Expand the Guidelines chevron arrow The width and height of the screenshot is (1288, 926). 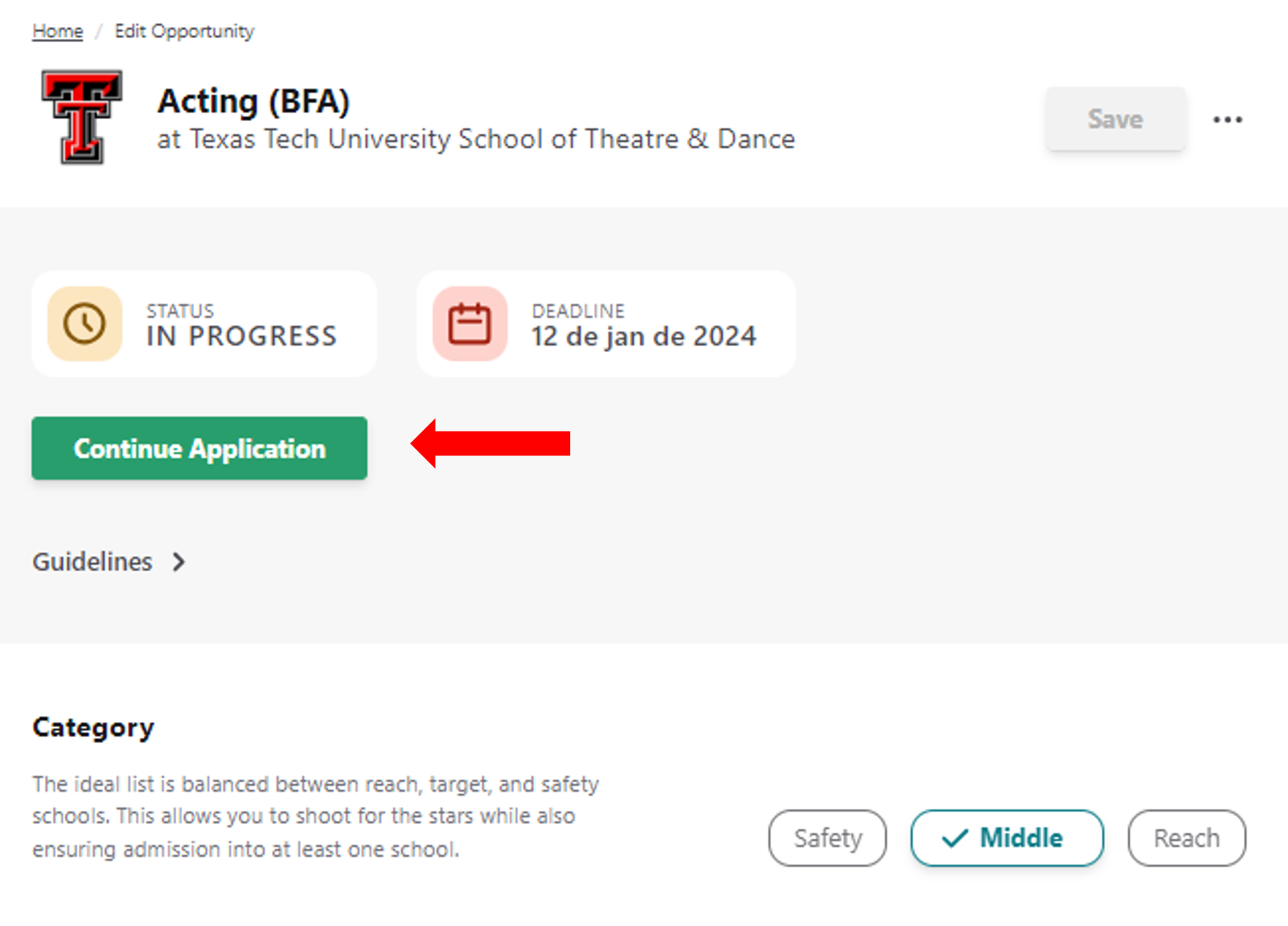[x=179, y=562]
